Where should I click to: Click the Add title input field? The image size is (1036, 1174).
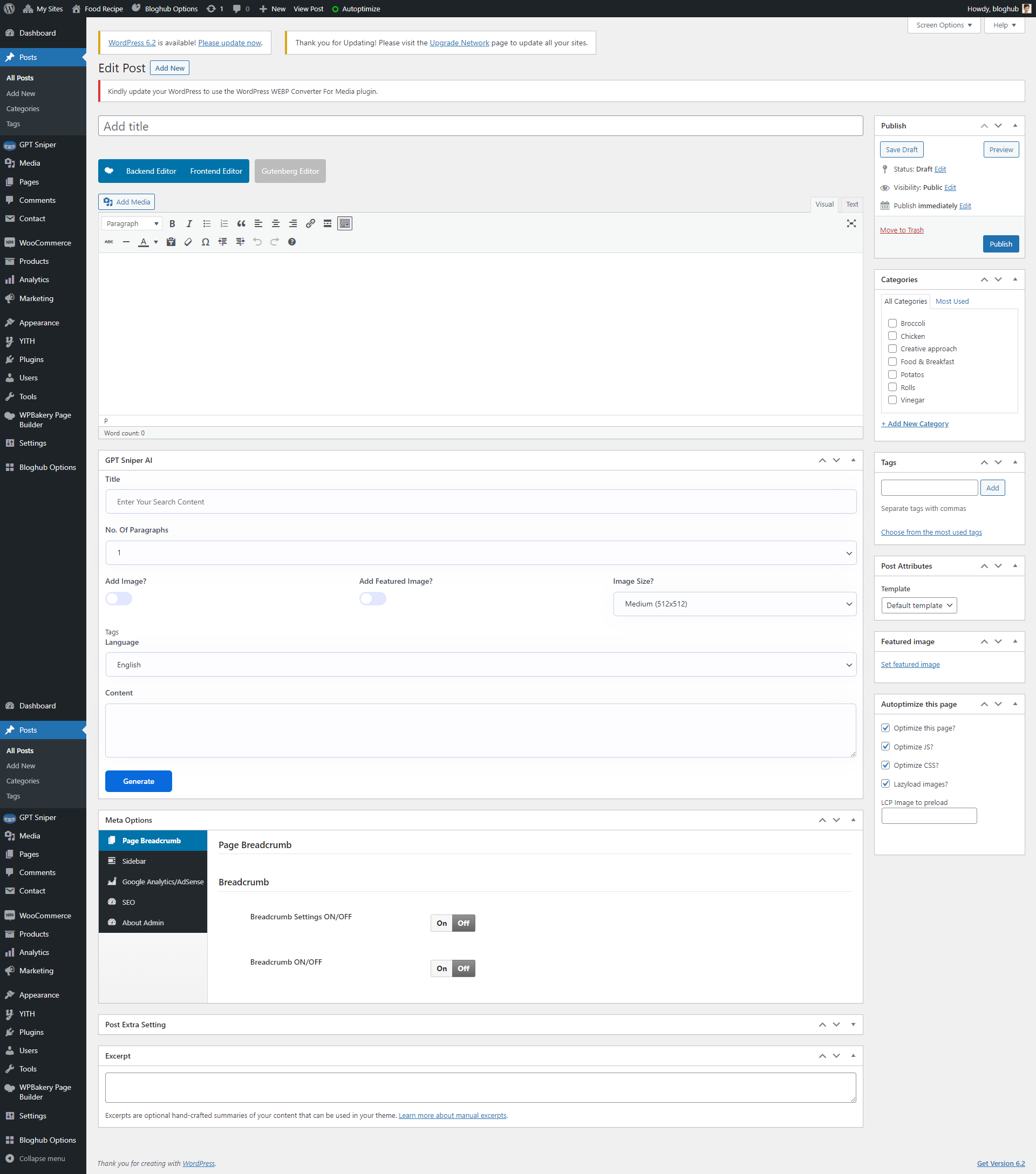tap(480, 126)
